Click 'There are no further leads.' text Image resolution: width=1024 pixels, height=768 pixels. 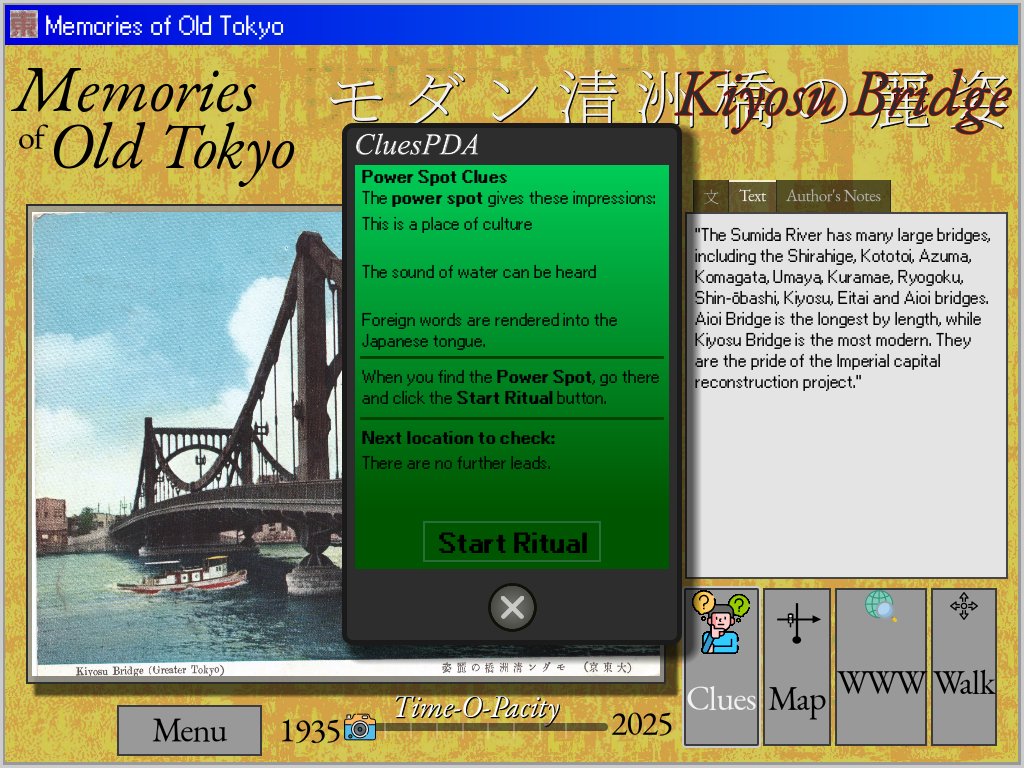(x=456, y=463)
